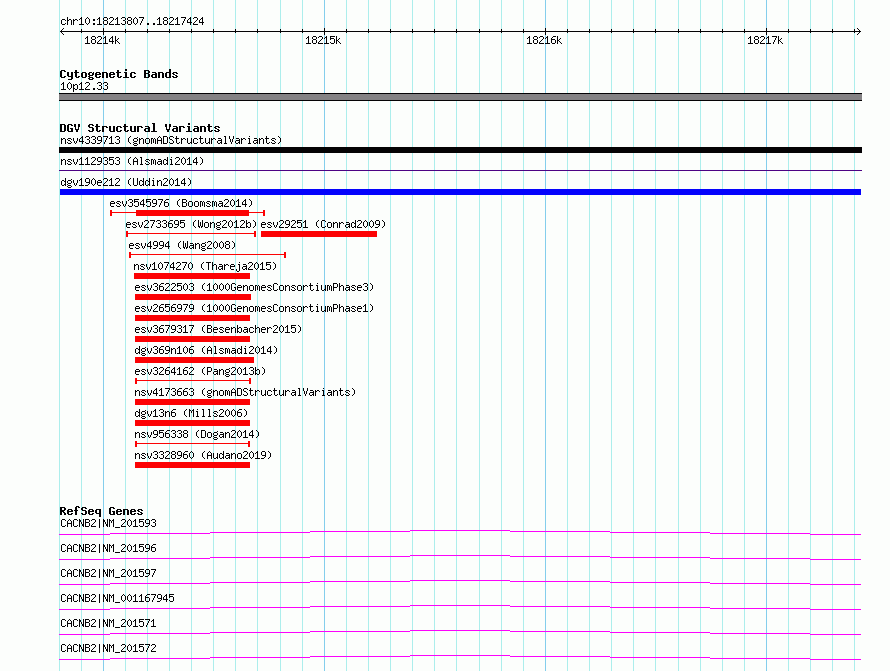This screenshot has width=890, height=671.
Task: Click the esv3679317 (Besenbacher2015) label
Action: [218, 329]
